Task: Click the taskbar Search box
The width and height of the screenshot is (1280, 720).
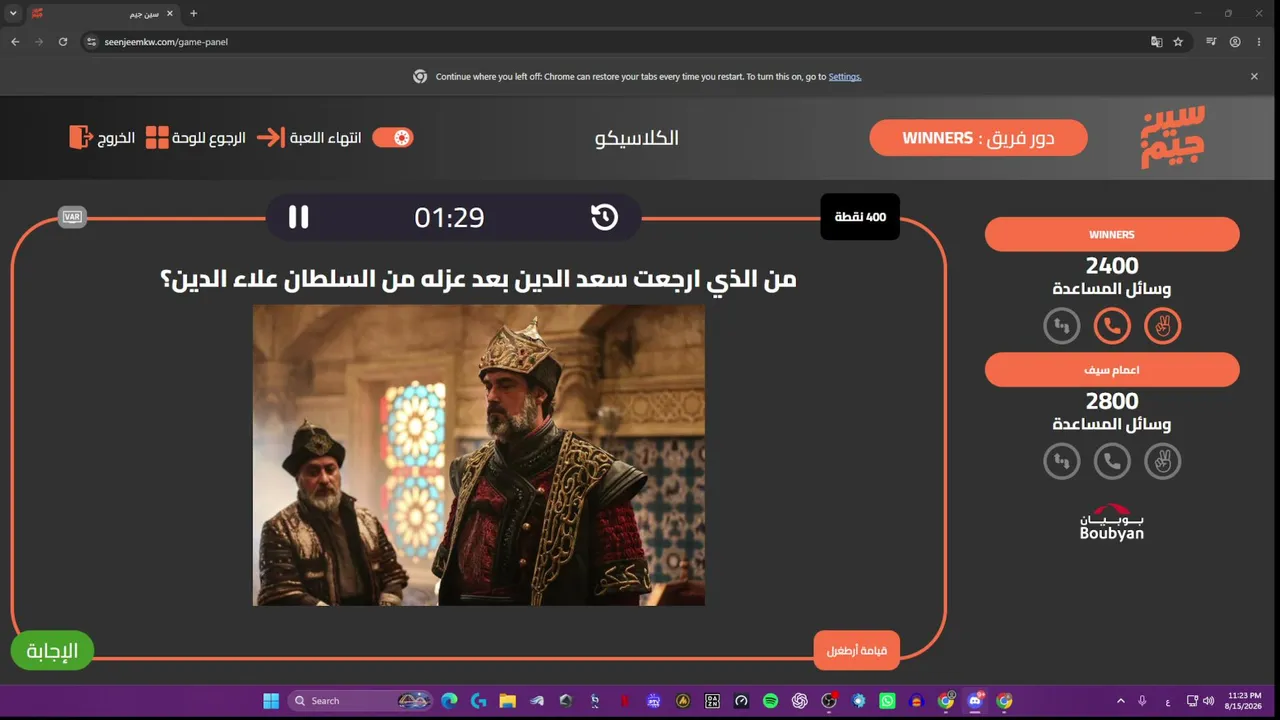Action: tap(360, 701)
